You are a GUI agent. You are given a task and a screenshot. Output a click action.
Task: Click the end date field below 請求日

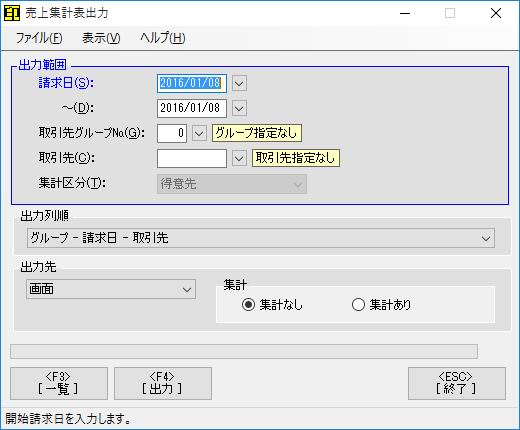point(192,108)
